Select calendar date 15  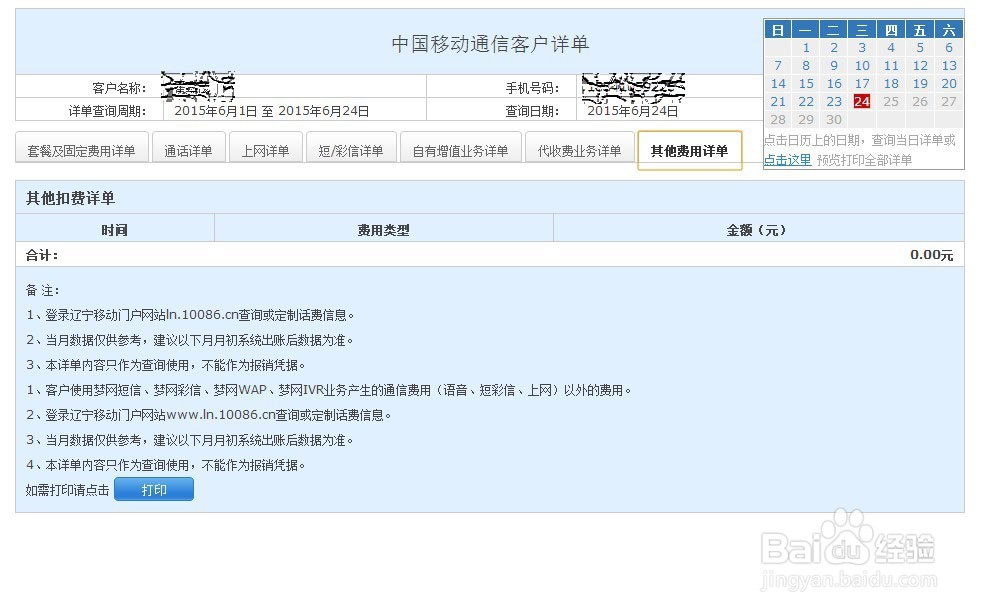[x=806, y=83]
